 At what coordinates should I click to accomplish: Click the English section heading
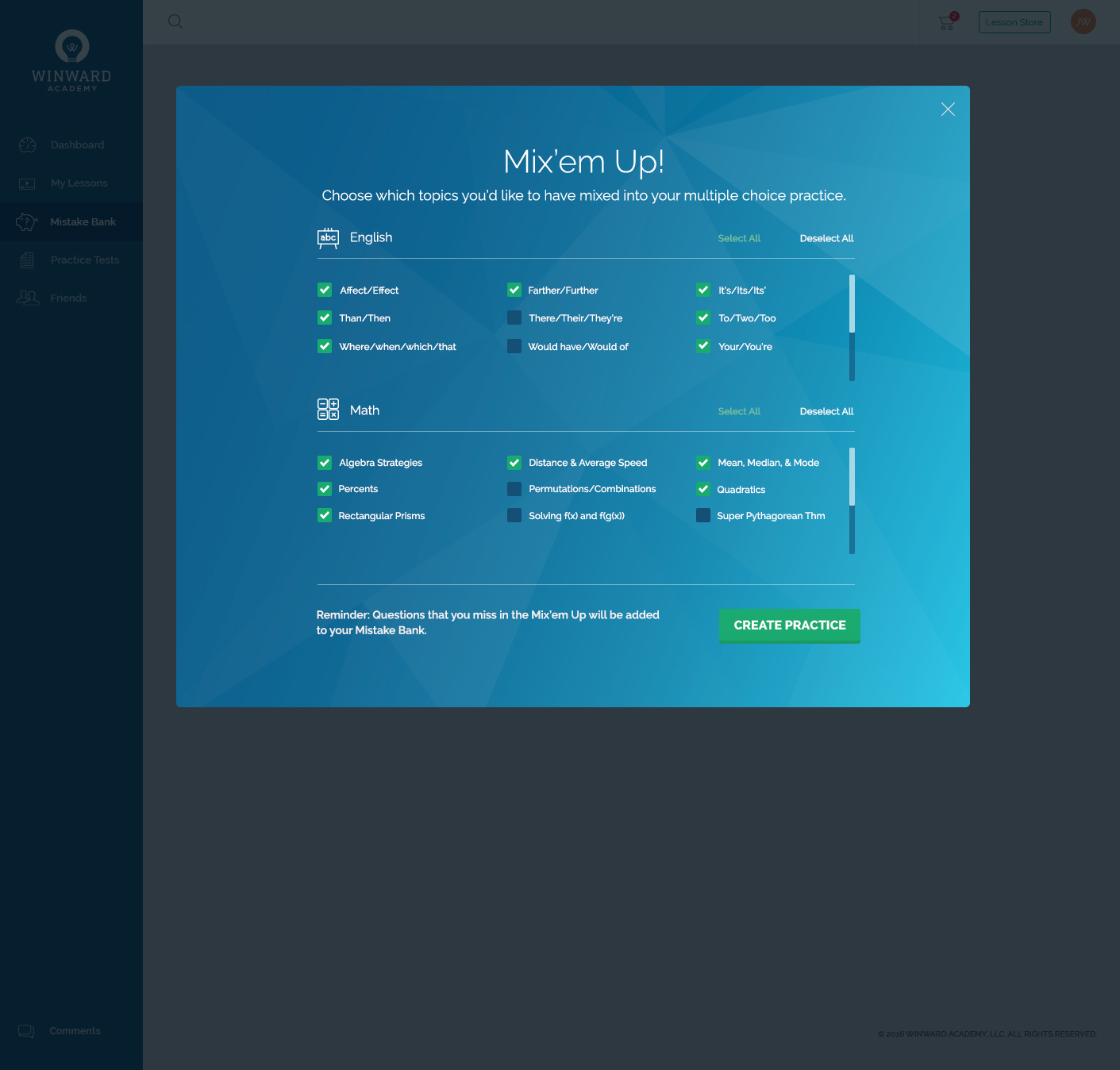[x=371, y=237]
